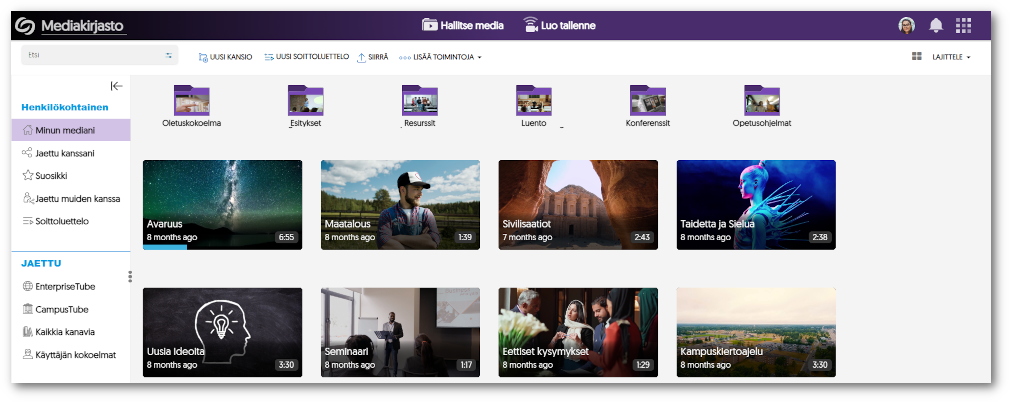
Task: Open Luo tallenne
Action: pyautogui.click(x=559, y=26)
